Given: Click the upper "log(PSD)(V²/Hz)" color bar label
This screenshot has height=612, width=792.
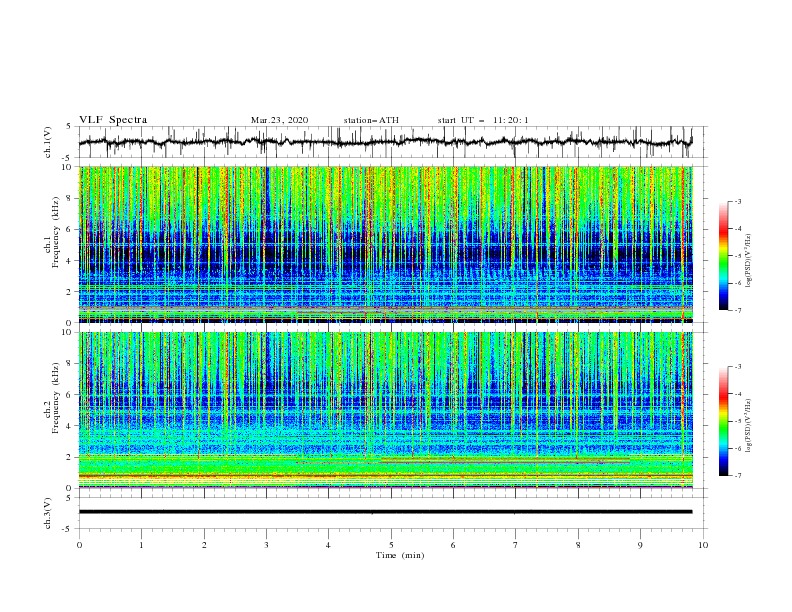Looking at the screenshot, I should 749,261.
